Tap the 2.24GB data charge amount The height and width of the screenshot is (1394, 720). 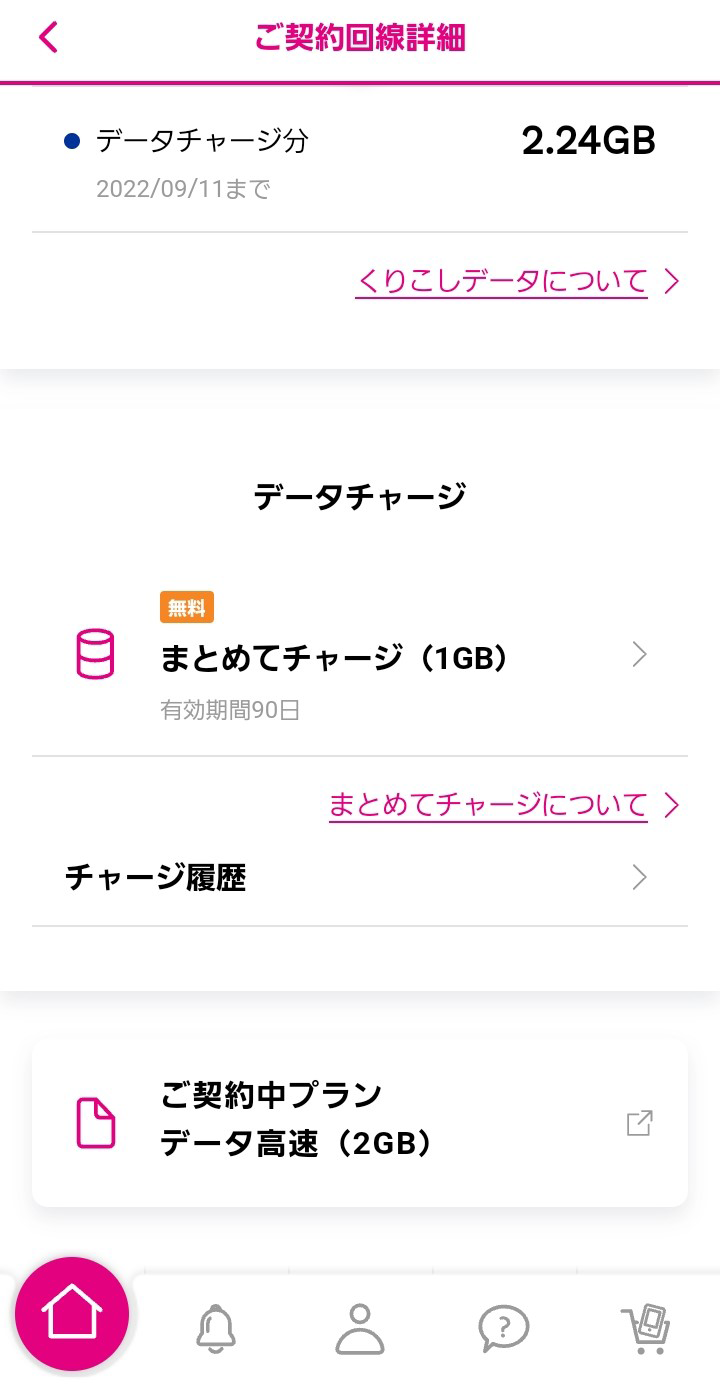pos(588,141)
